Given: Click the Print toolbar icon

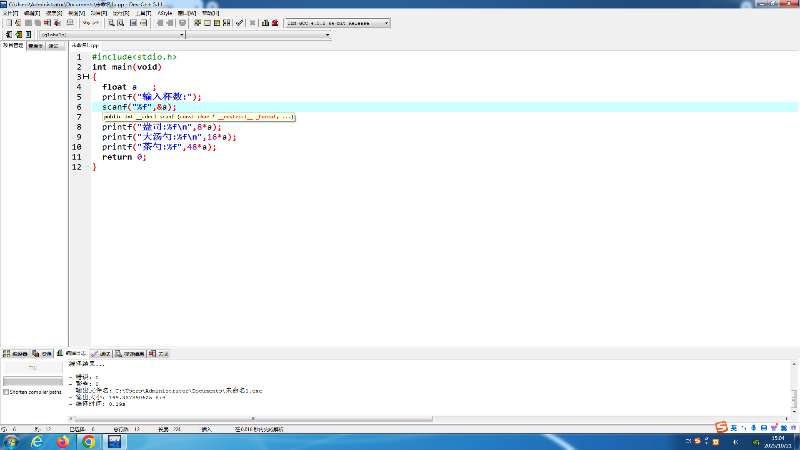Looking at the screenshot, I should (70, 23).
